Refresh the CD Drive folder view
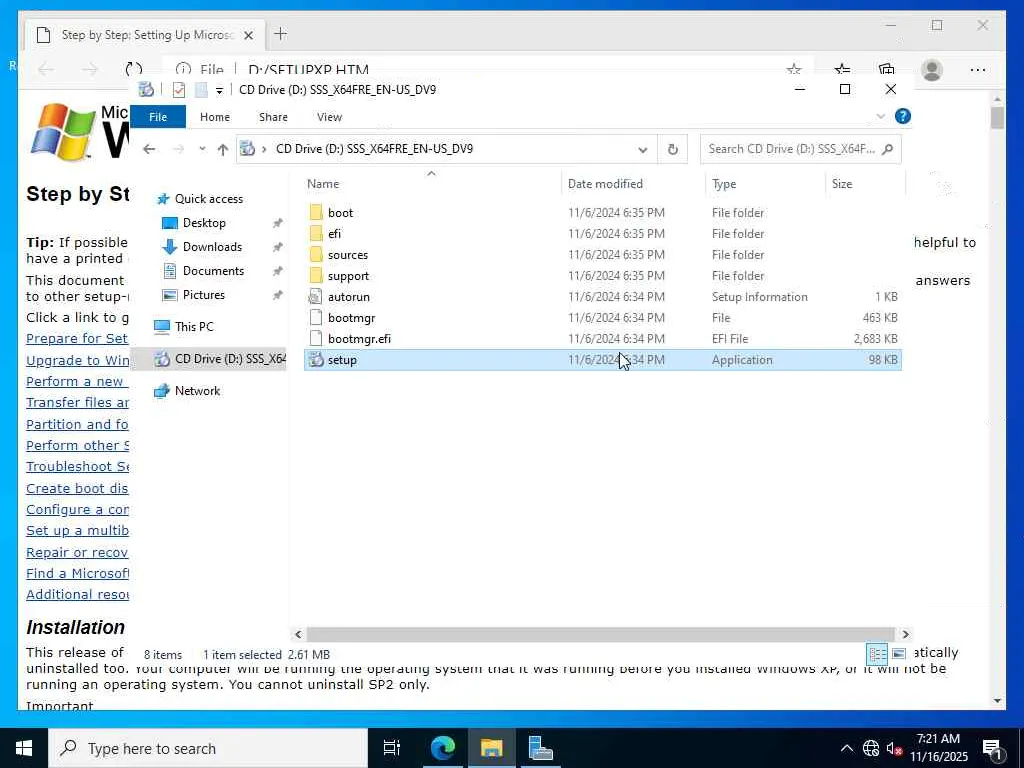The width and height of the screenshot is (1024, 768). tap(673, 149)
